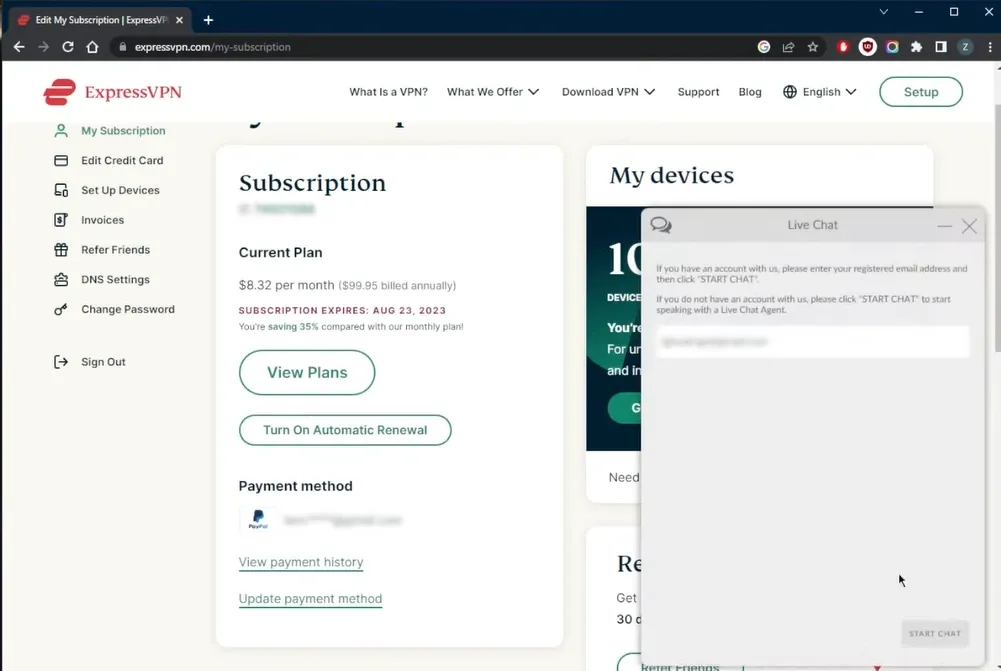1001x671 pixels.
Task: Select the Edit My Subscription tab
Action: click(101, 20)
